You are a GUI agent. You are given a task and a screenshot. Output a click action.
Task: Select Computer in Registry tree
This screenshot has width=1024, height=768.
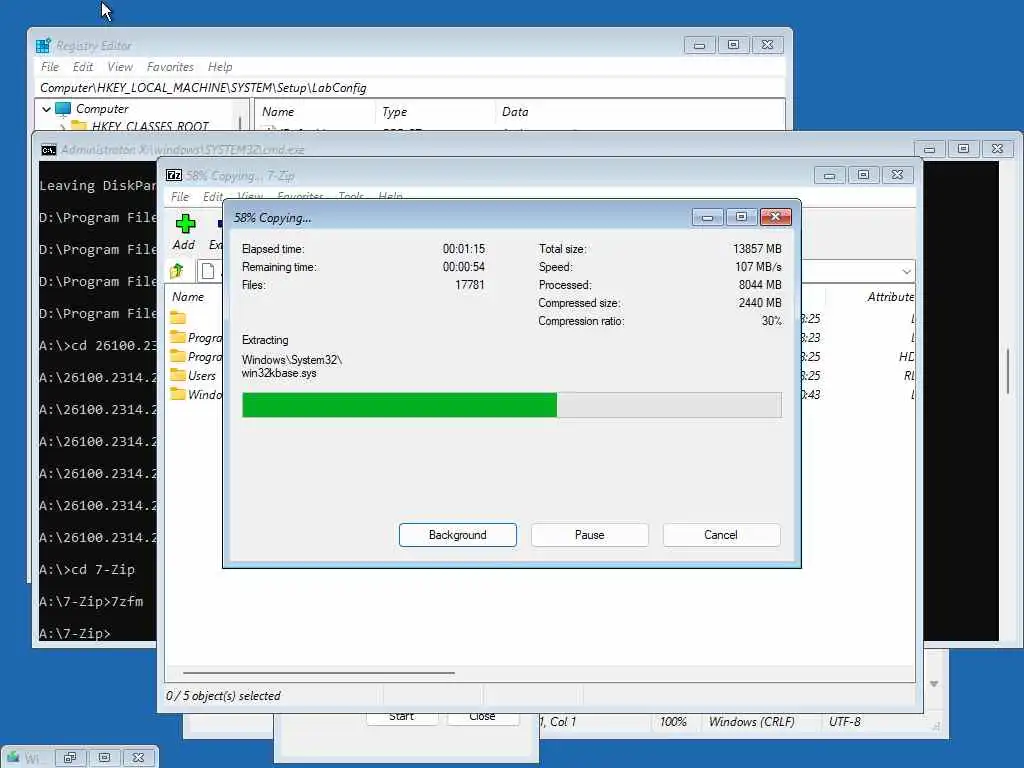coord(102,108)
